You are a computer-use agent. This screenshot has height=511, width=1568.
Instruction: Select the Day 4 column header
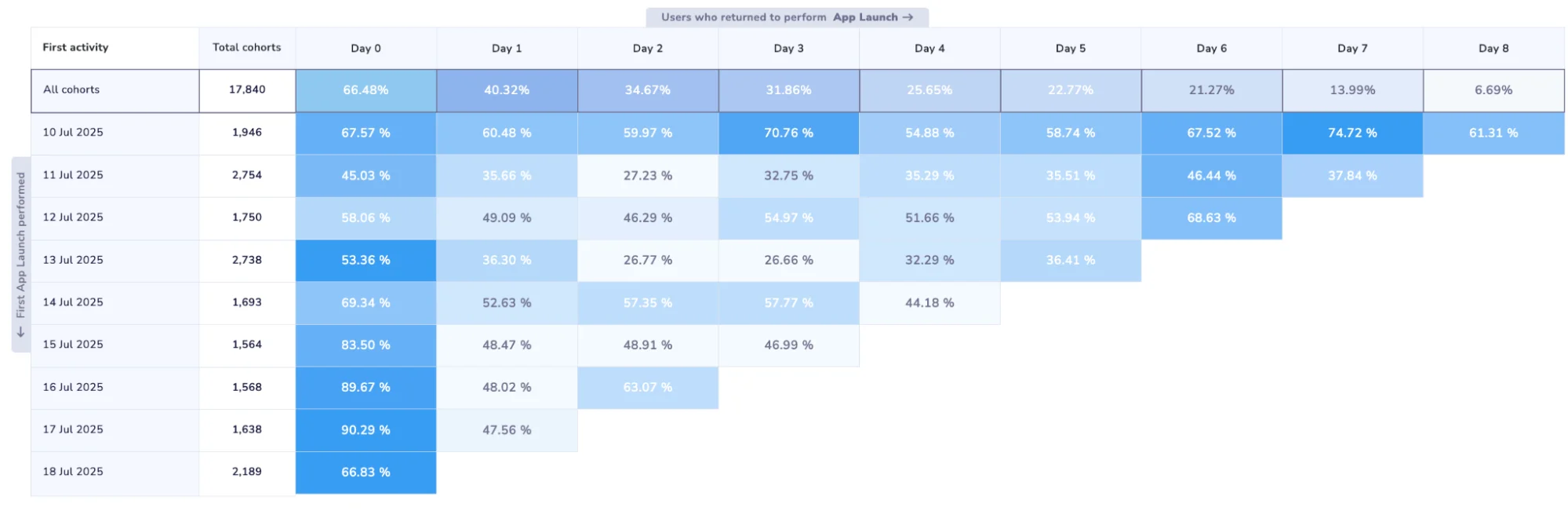pyautogui.click(x=930, y=49)
